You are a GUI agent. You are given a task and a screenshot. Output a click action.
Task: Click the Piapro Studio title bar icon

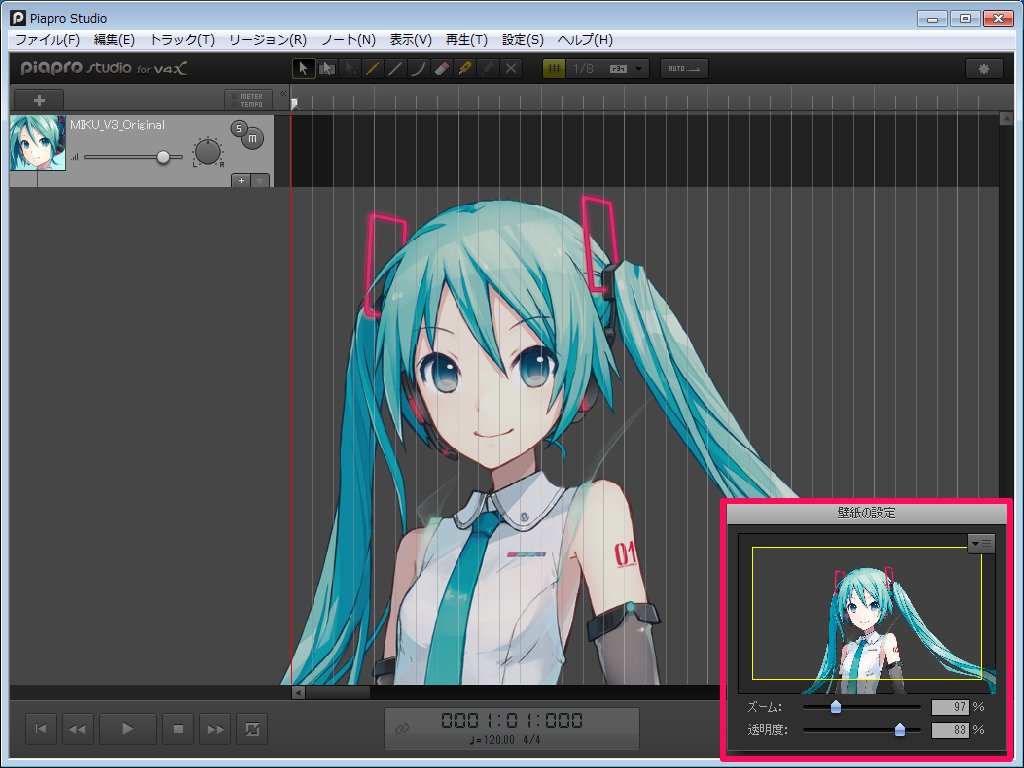tap(18, 18)
